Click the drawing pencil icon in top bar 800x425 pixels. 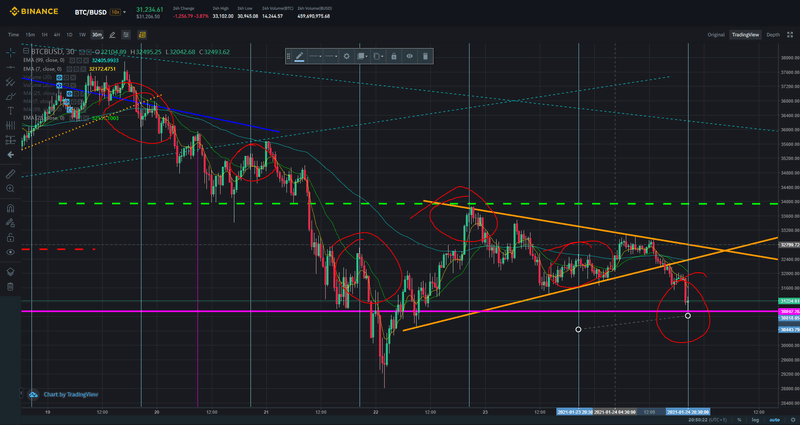[112, 35]
